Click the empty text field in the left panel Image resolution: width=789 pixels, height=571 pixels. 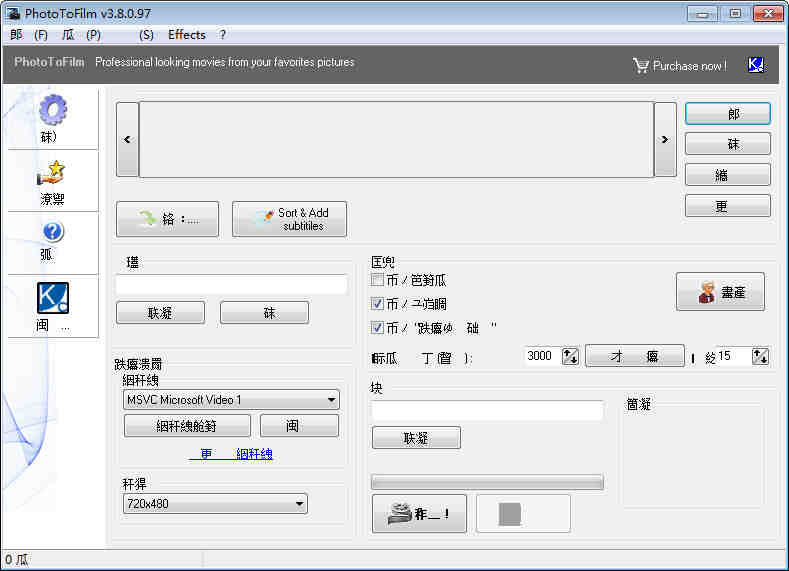231,284
